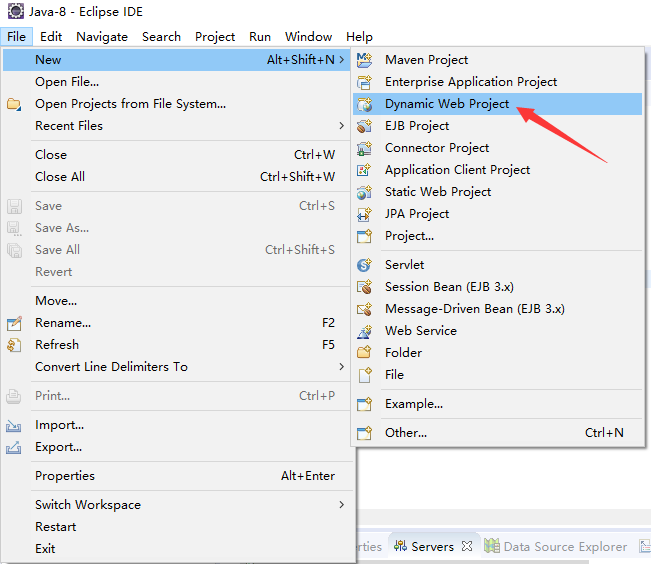Select Connector Project label in submenu
Screen dimensions: 651x564
[437, 148]
